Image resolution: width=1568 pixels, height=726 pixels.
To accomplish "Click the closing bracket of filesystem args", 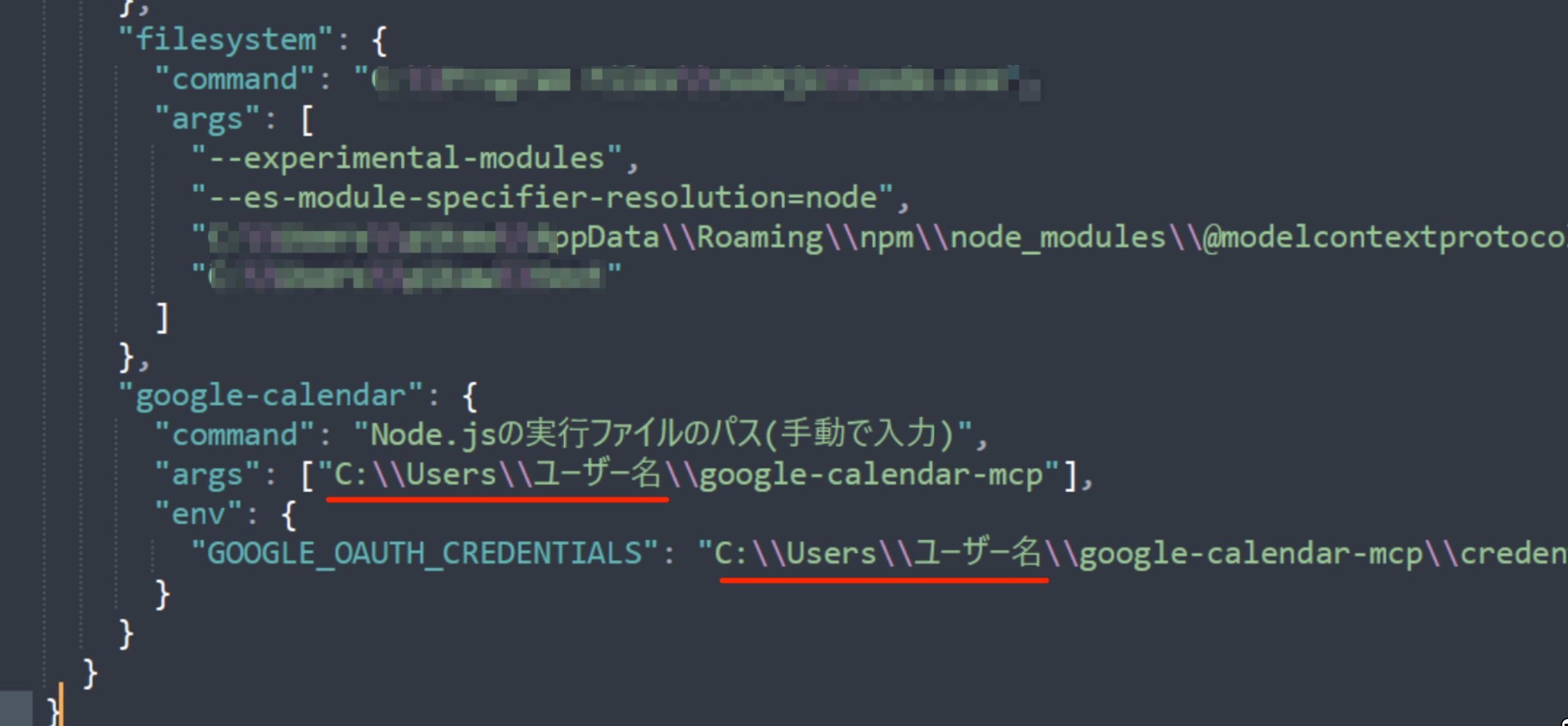I will 162,317.
